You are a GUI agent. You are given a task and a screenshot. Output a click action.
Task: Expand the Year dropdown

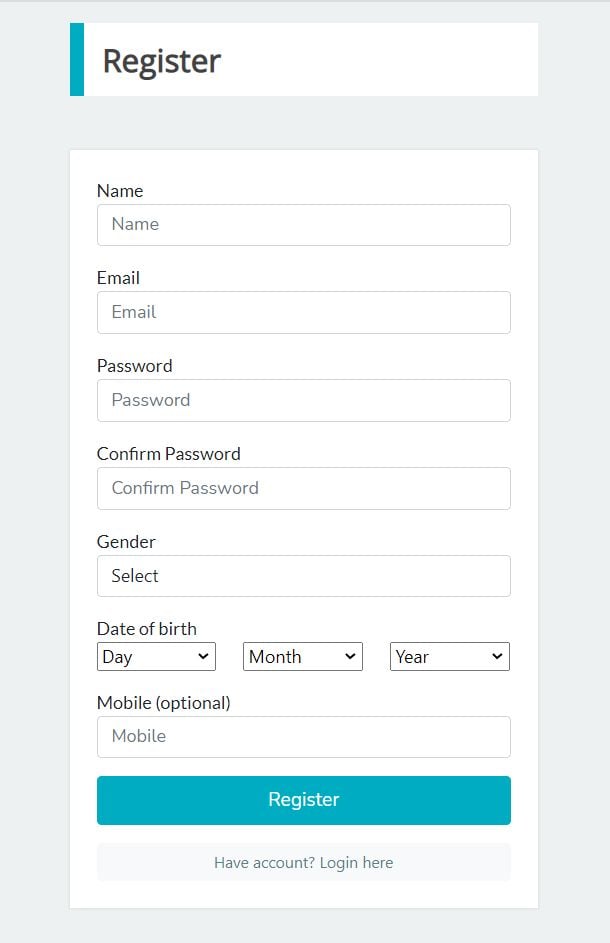(449, 657)
